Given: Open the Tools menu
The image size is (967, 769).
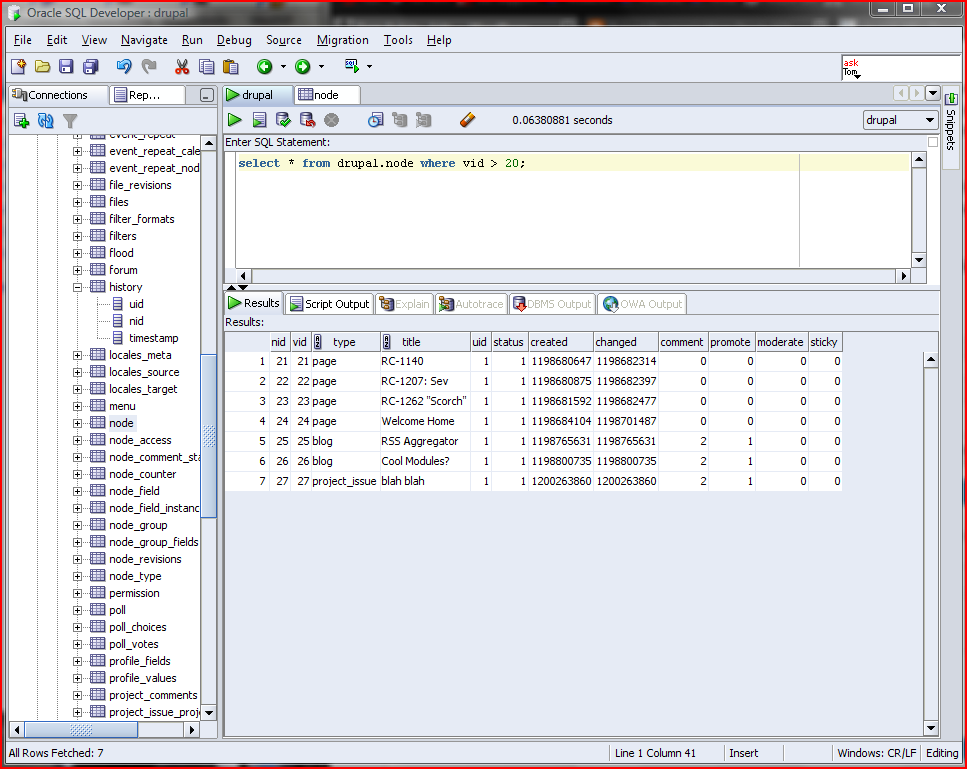Looking at the screenshot, I should click(398, 40).
